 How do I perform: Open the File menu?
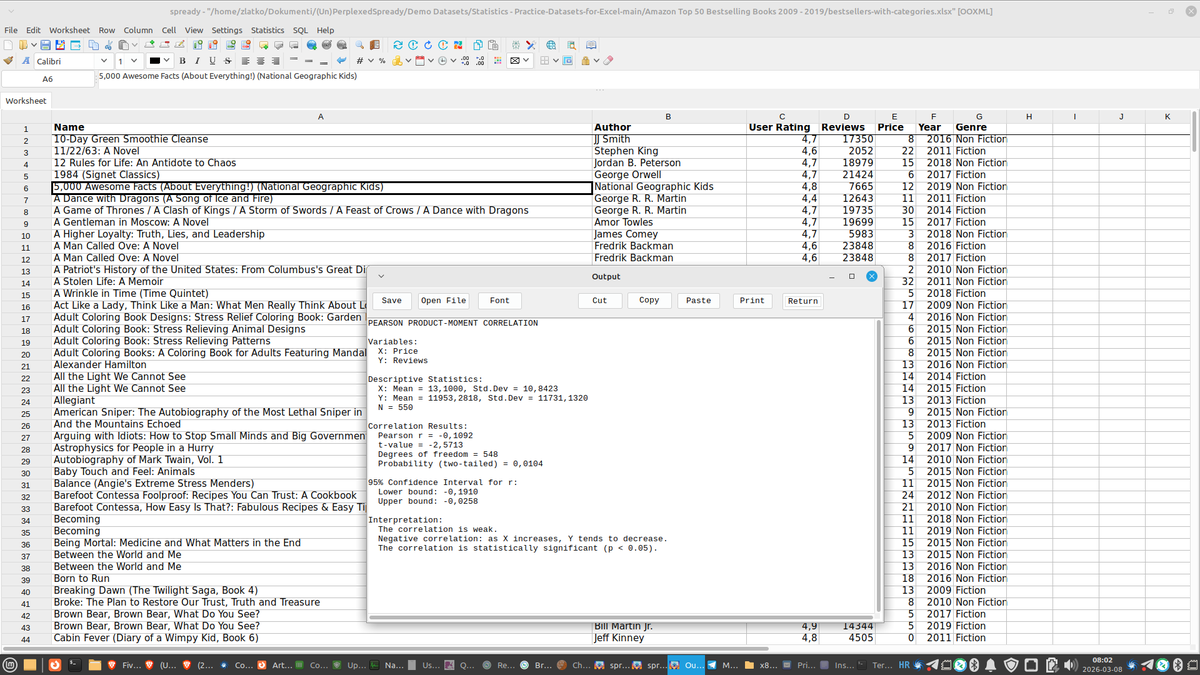[11, 30]
